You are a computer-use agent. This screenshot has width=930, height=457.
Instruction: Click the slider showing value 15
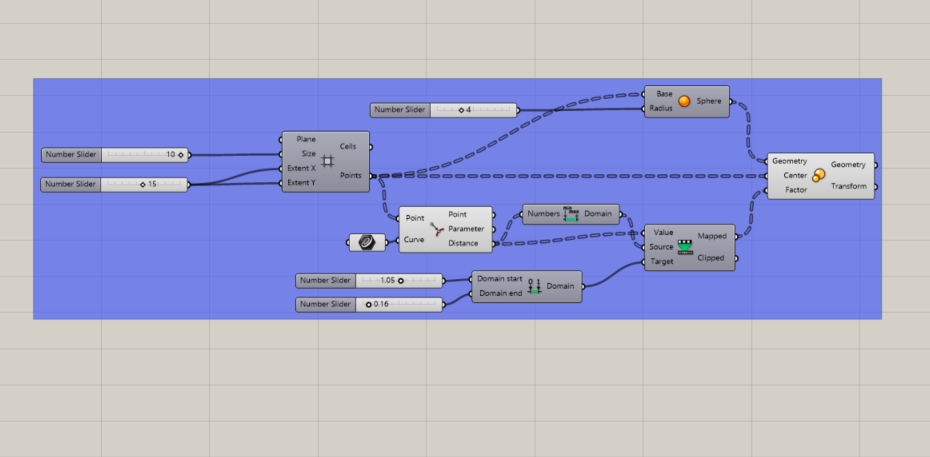coord(114,184)
